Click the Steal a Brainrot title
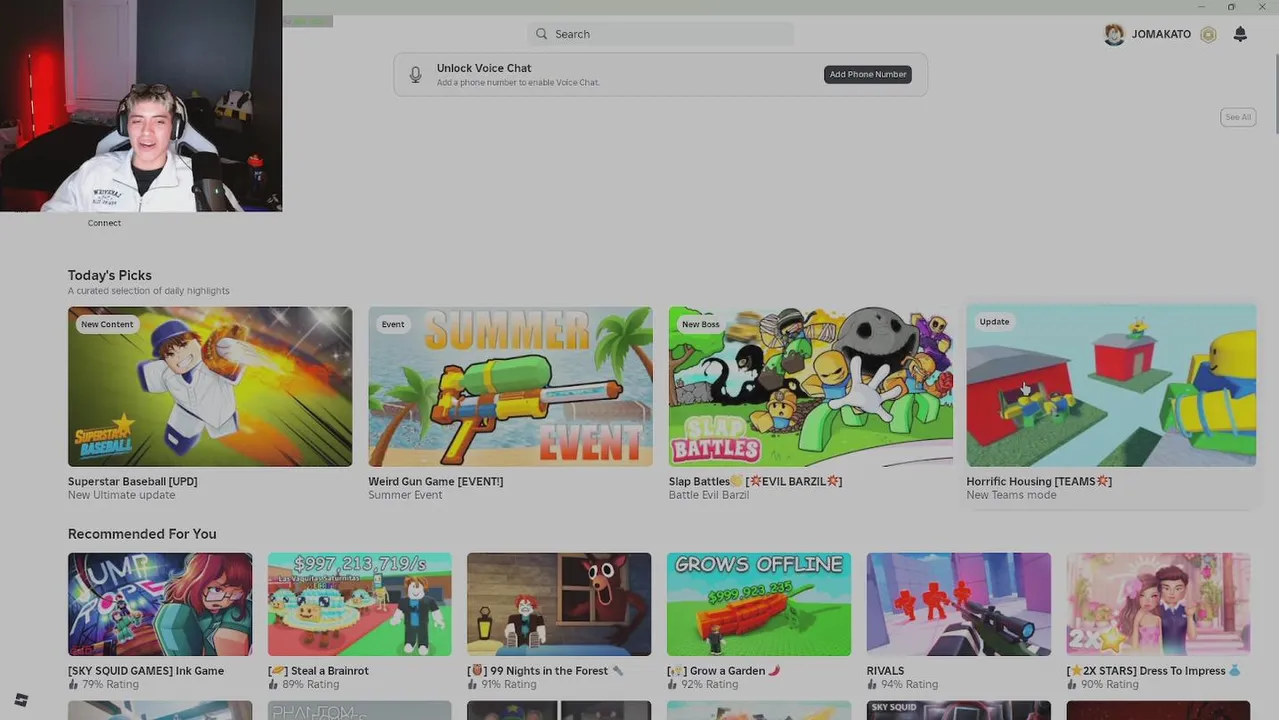1279x720 pixels. 319,671
